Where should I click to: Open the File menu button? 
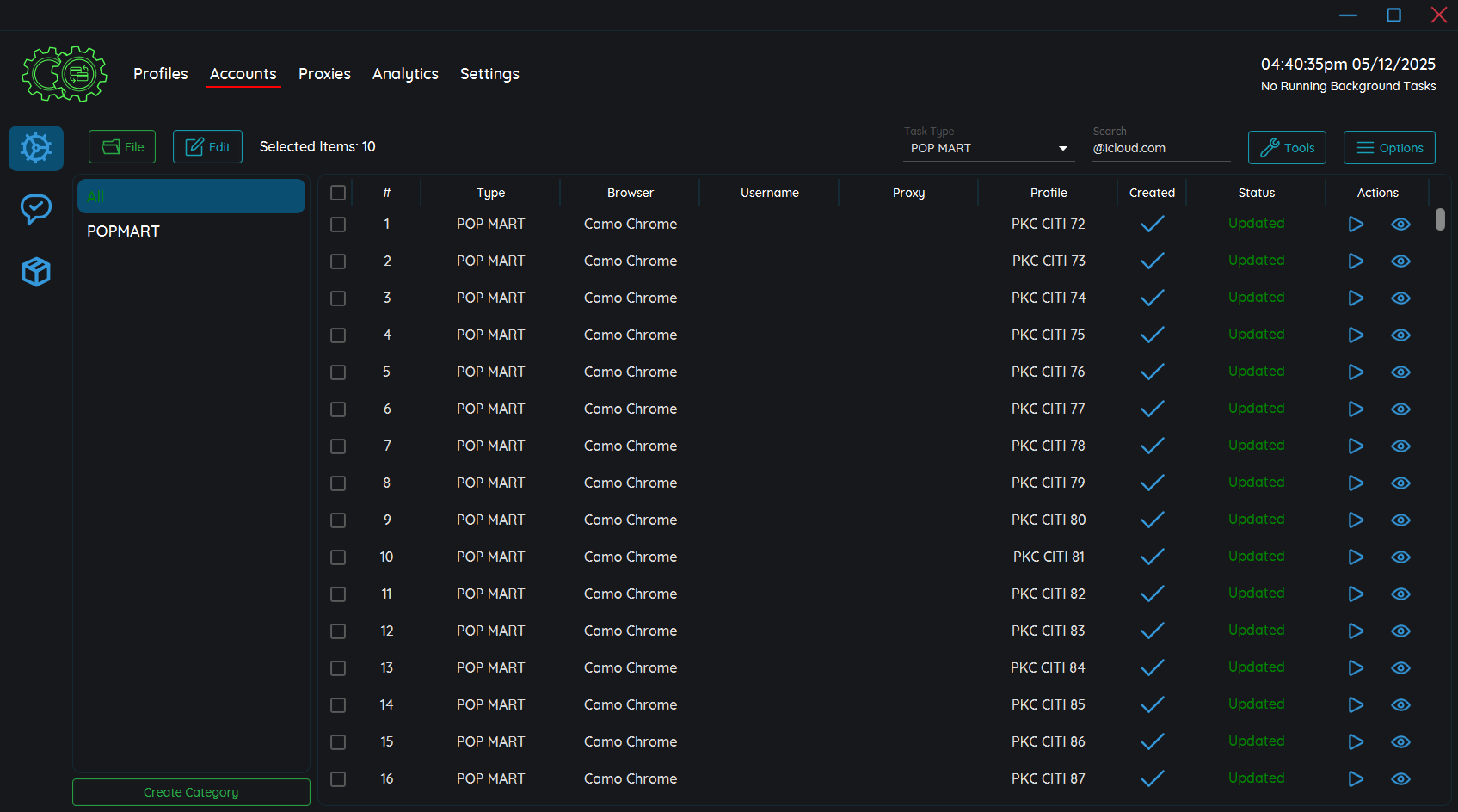(x=122, y=147)
